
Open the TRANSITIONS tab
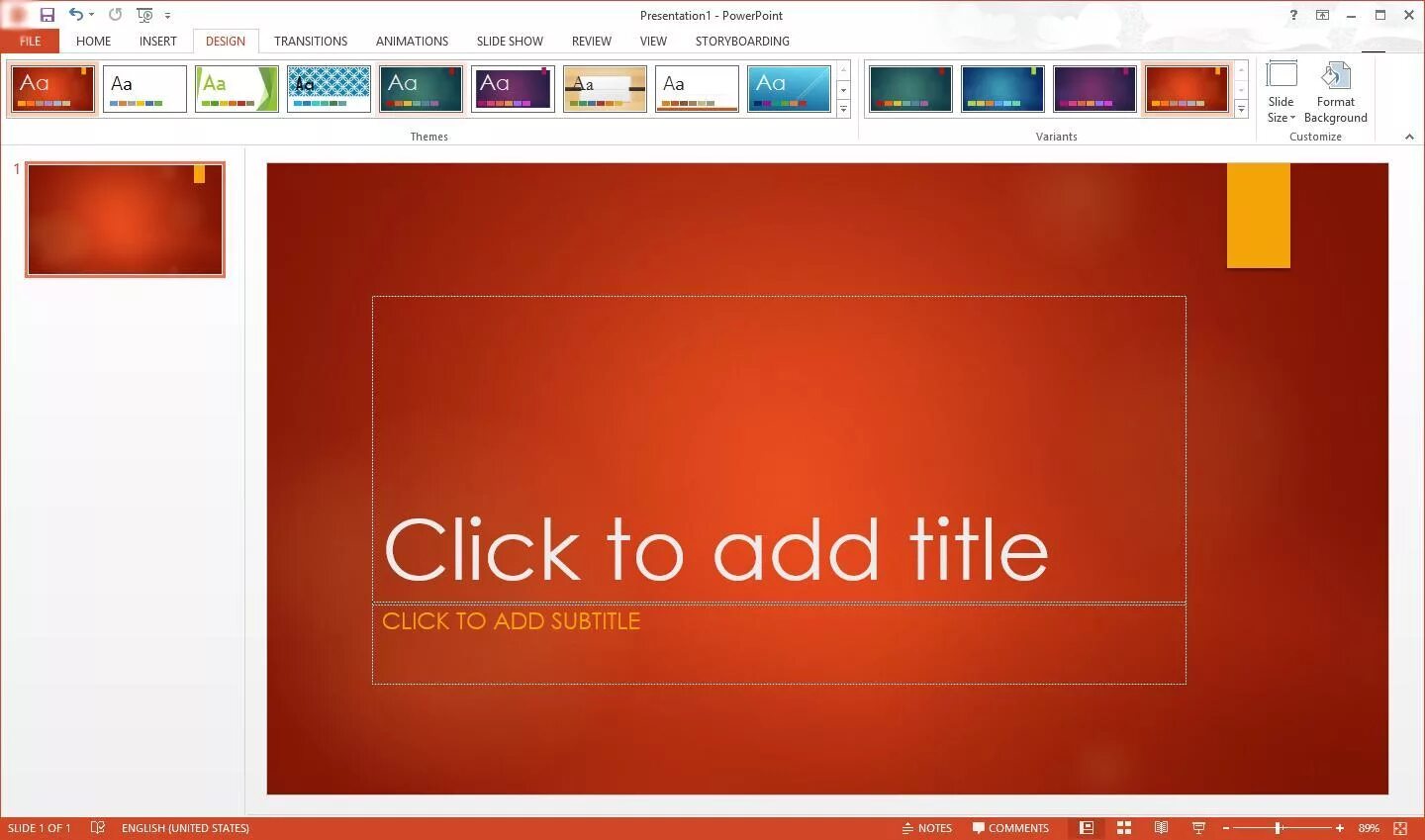click(311, 41)
